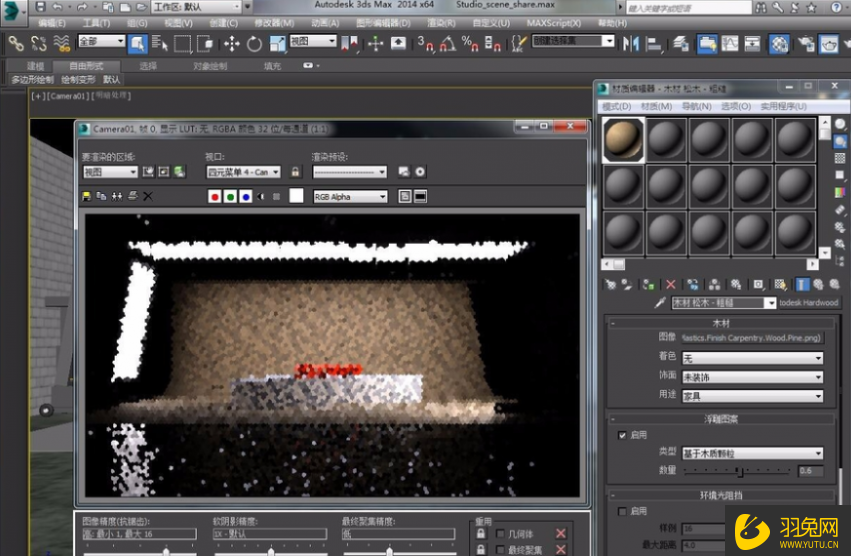Viewport: 851px width, 556px height.
Task: Click Assign Material to Selection icon
Action: [648, 284]
